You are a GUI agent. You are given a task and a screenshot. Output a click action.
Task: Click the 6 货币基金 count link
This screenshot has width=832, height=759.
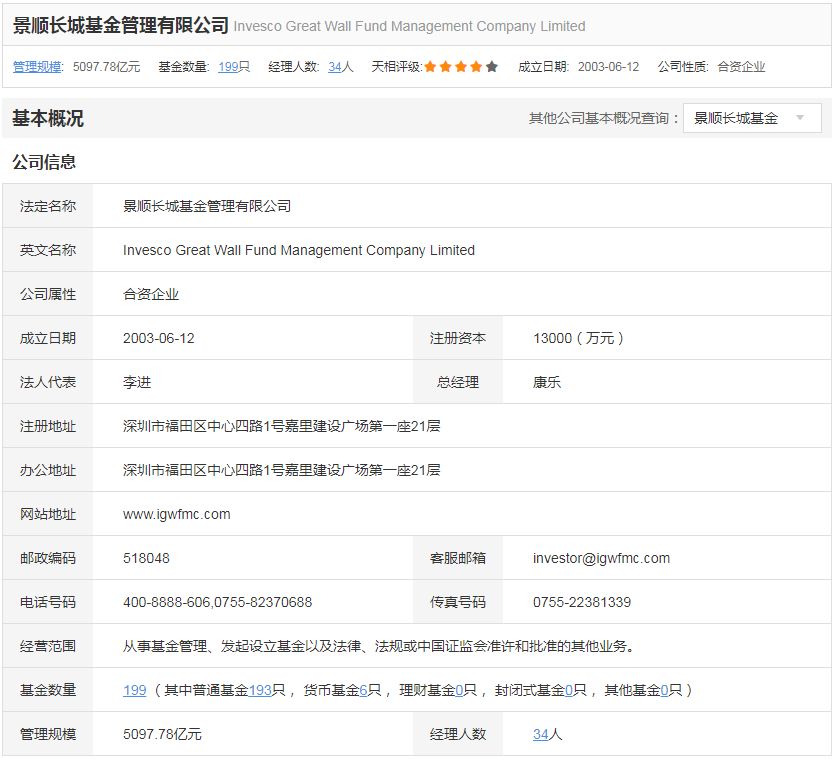point(364,690)
